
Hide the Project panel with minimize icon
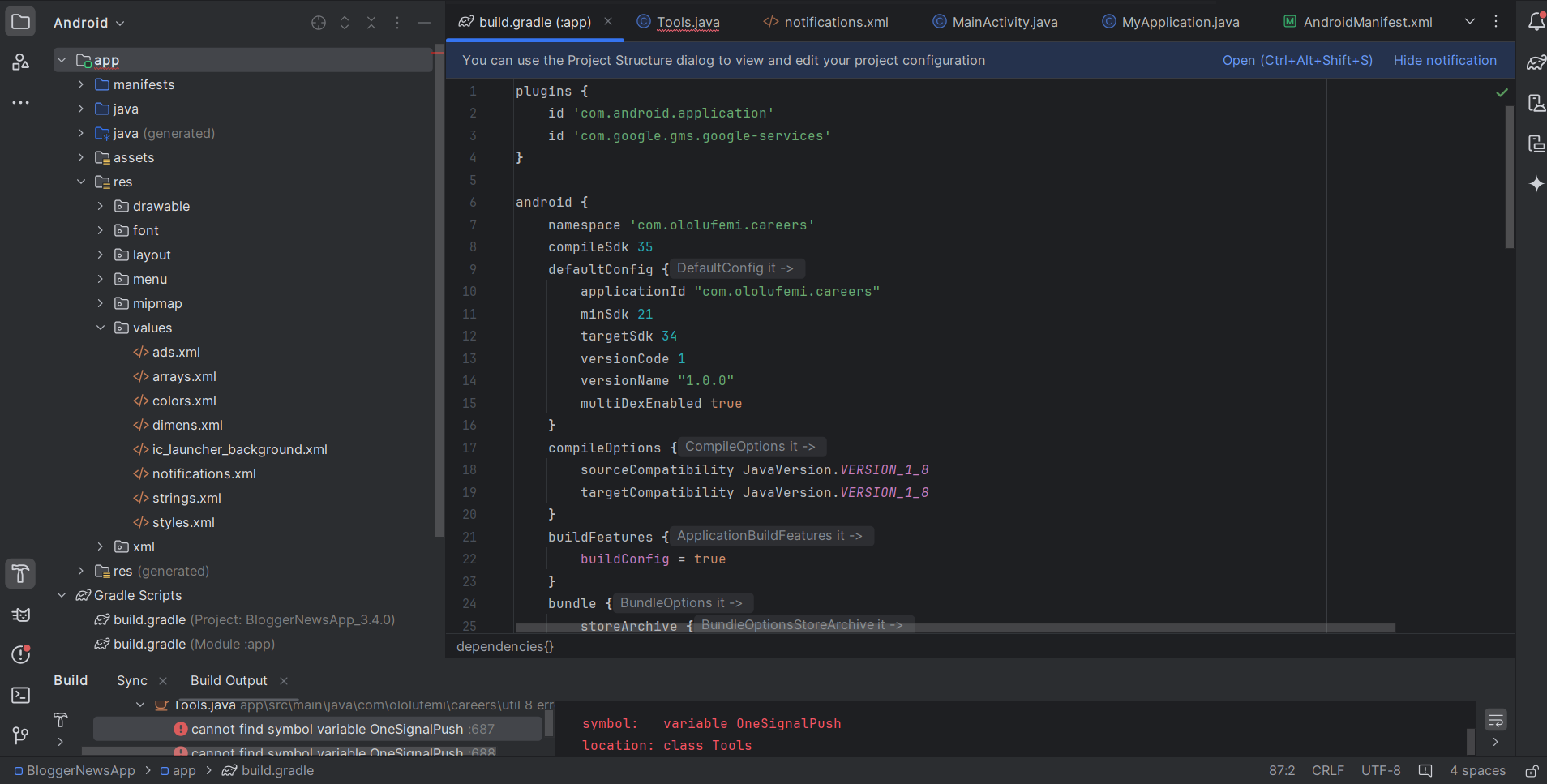423,23
